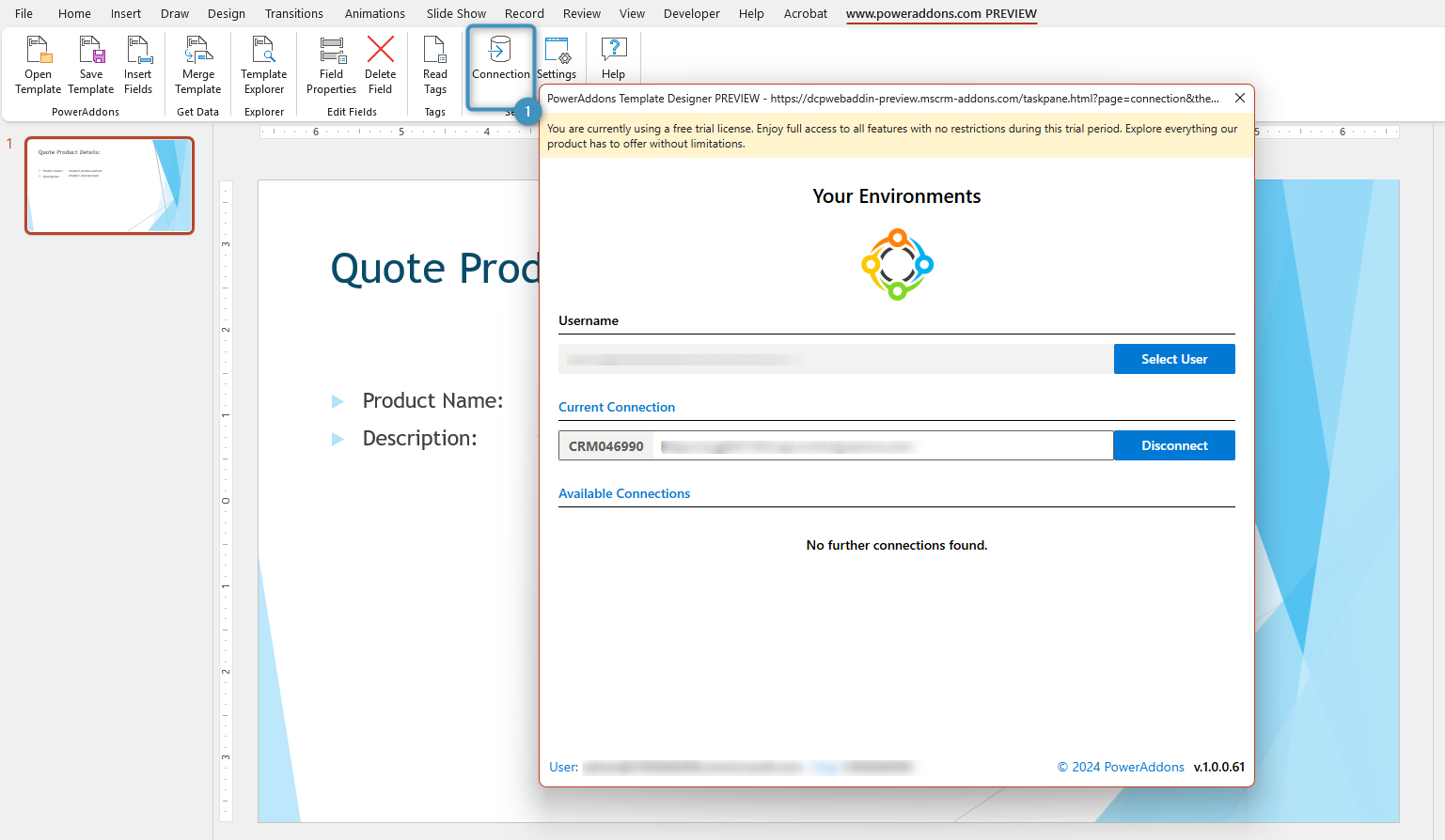Switch to the Slide Show tab
Viewport: 1445px width, 840px height.
(x=456, y=13)
